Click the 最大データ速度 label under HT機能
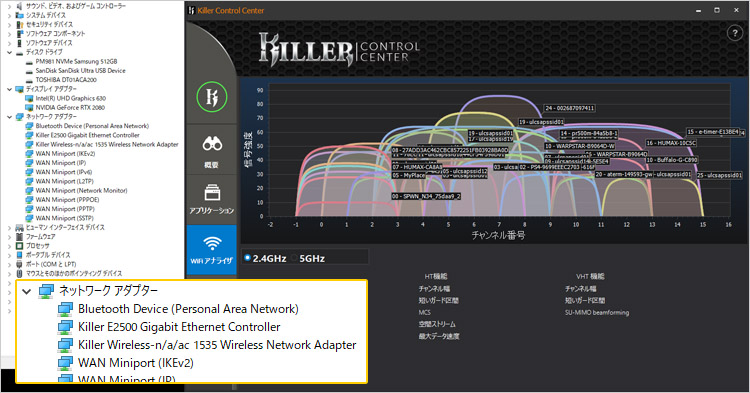 click(439, 336)
